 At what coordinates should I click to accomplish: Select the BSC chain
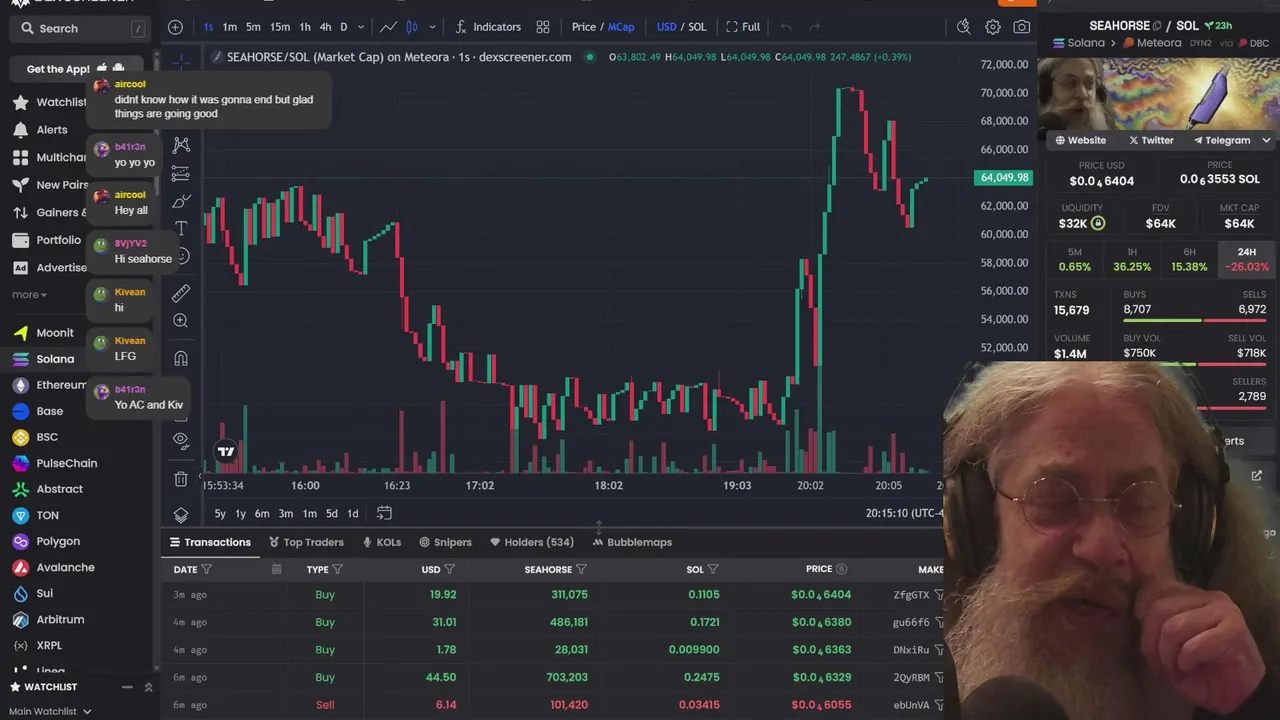point(35,437)
